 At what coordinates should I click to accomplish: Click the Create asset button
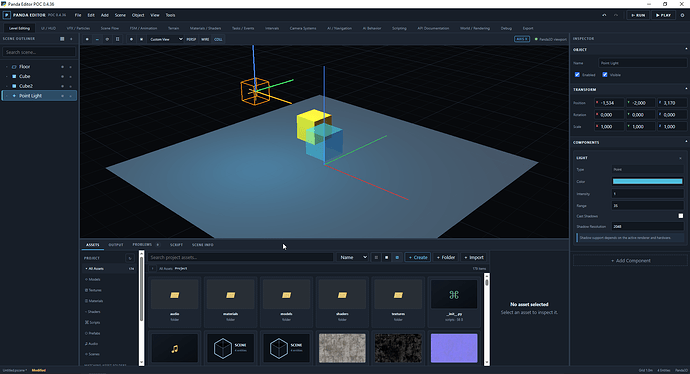418,257
